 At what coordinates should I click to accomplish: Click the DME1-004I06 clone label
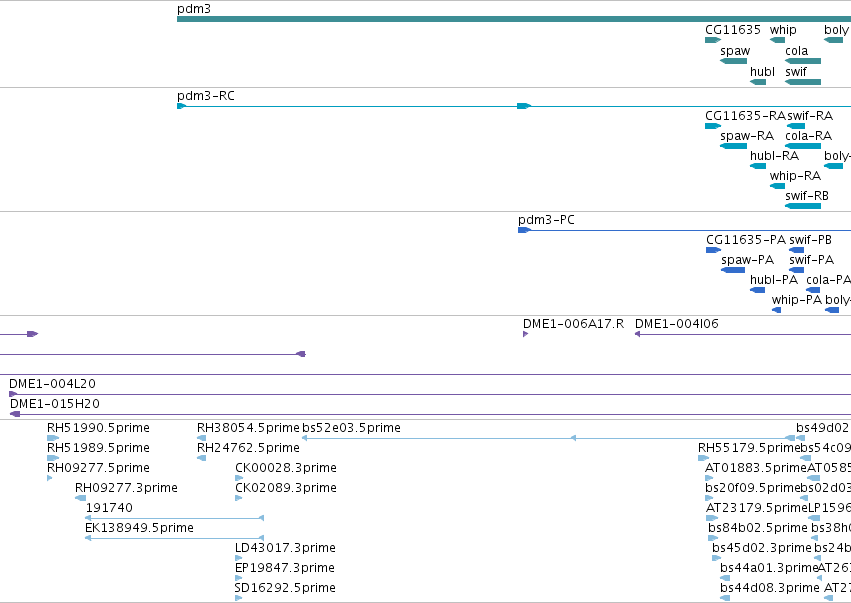click(676, 324)
